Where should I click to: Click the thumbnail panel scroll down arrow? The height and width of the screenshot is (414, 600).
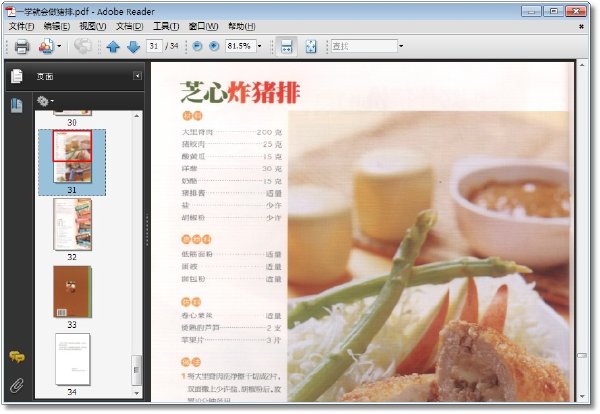click(x=137, y=393)
